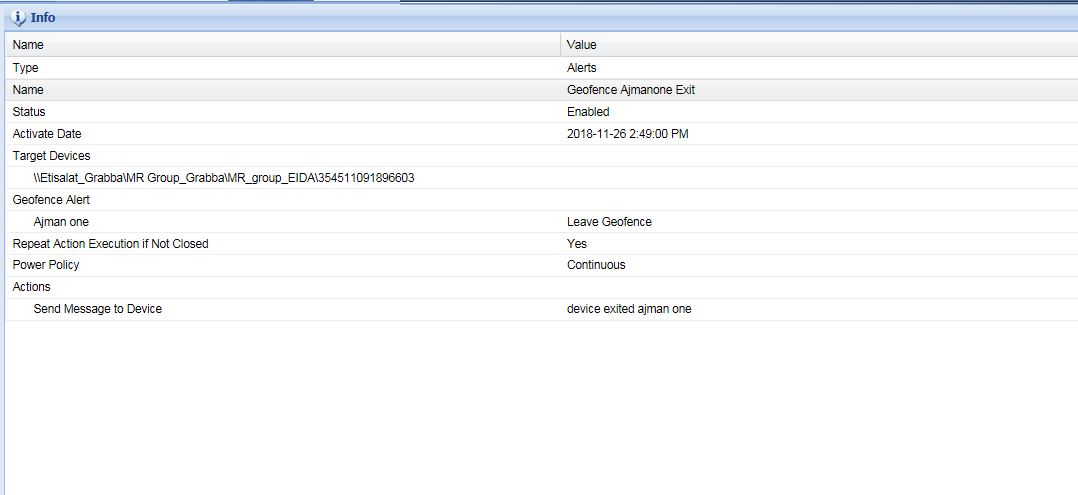Select the Alerts value cell

[x=581, y=68]
